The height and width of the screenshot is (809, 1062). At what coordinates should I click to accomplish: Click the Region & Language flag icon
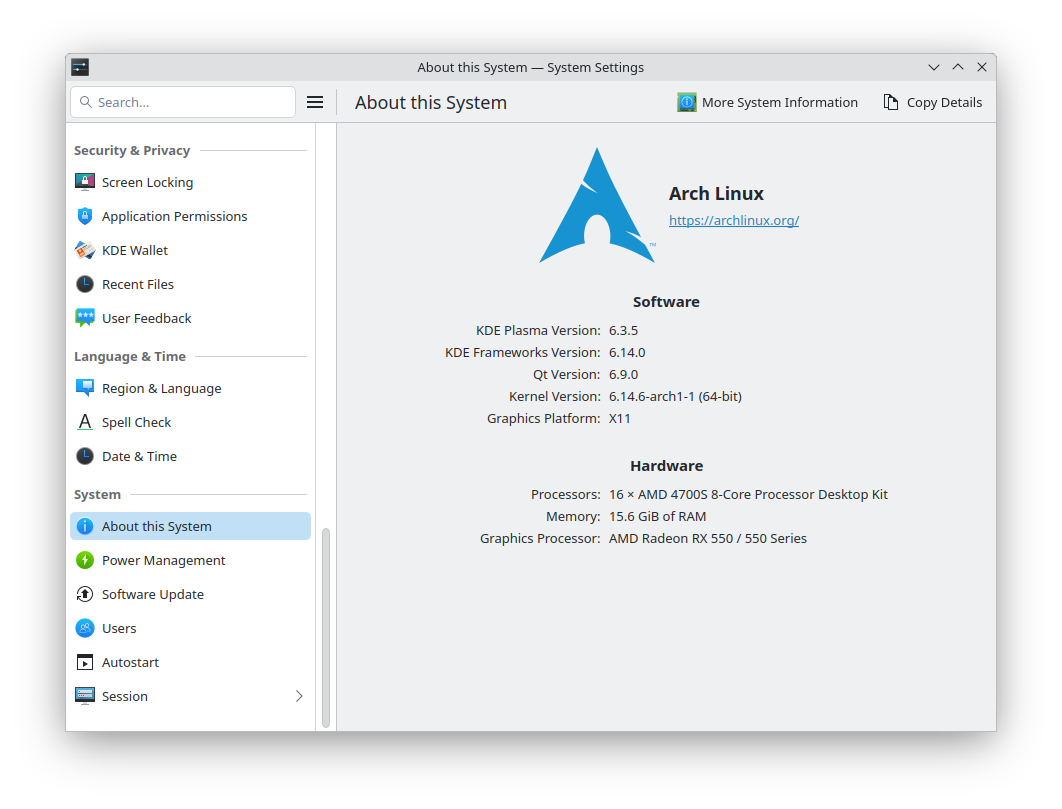point(85,388)
